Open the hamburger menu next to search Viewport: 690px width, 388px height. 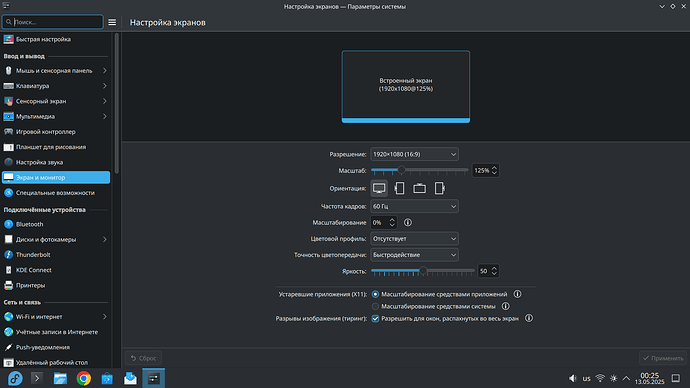tap(112, 22)
